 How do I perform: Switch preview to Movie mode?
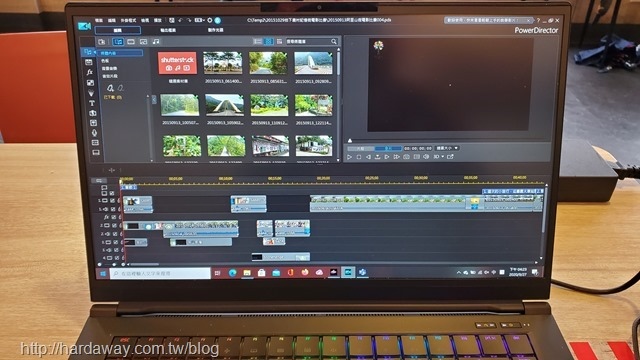pos(388,148)
